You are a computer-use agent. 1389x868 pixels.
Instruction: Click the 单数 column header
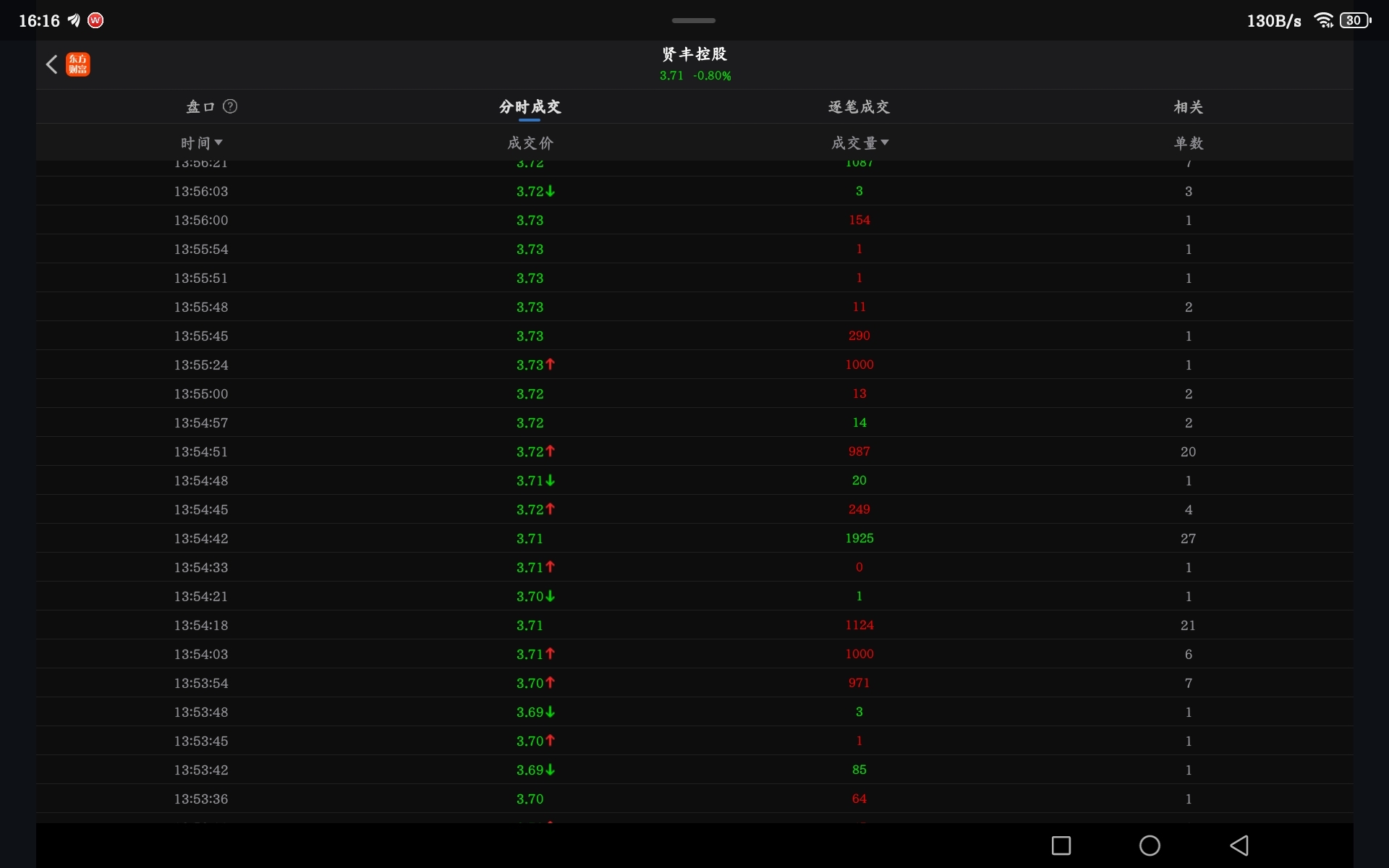pyautogui.click(x=1188, y=142)
